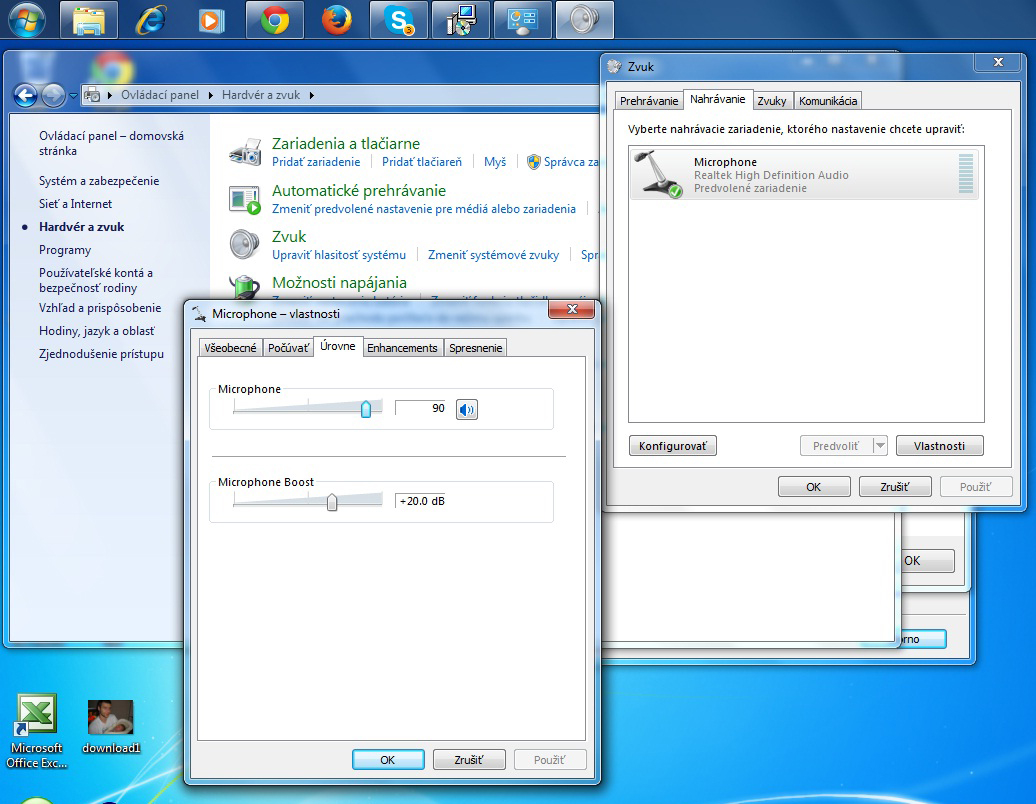Expand arrow after Hardvér a zvuk breadcrumb
The image size is (1036, 804).
[311, 95]
